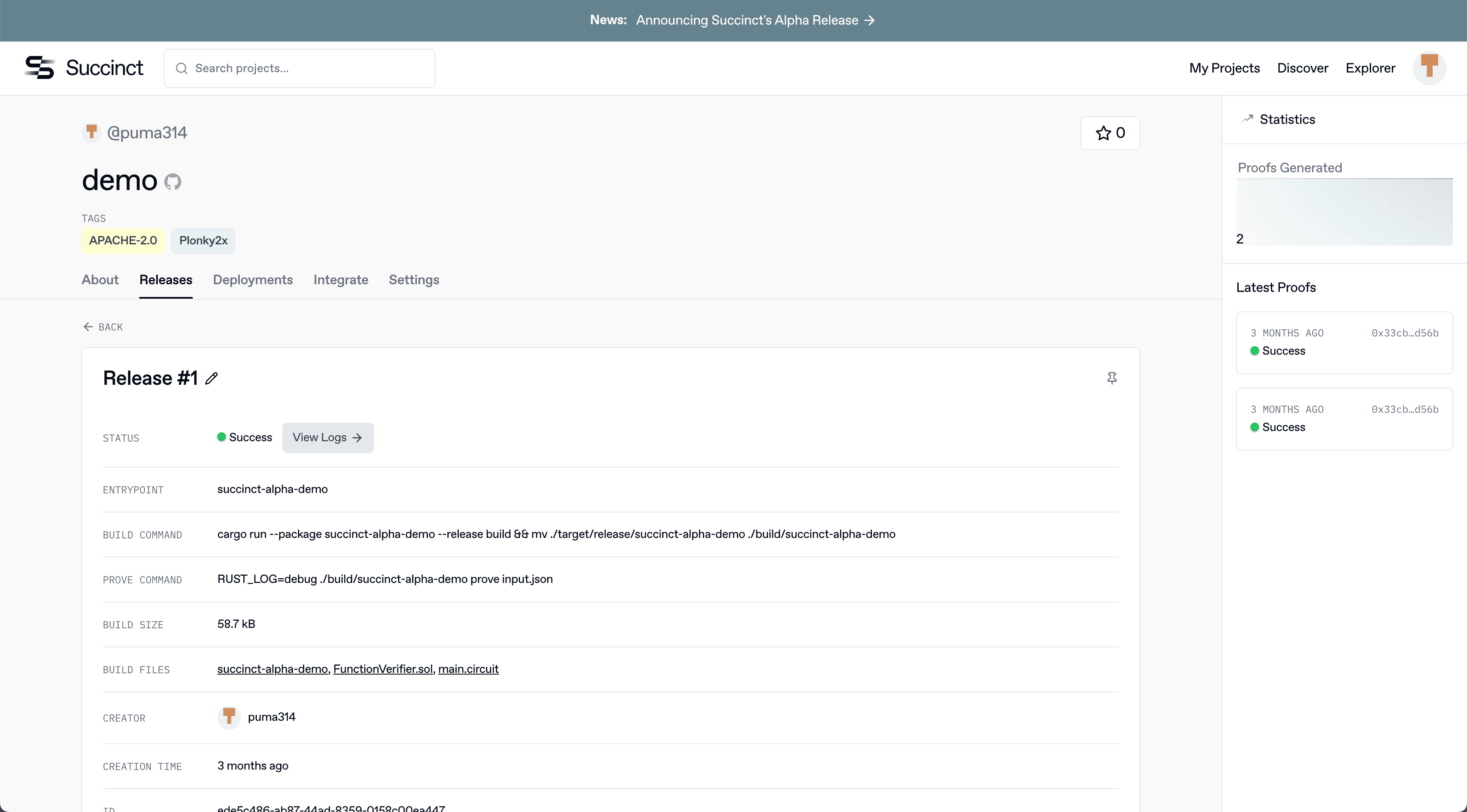This screenshot has width=1467, height=812.
Task: Click the STATUS row label
Action: (121, 438)
